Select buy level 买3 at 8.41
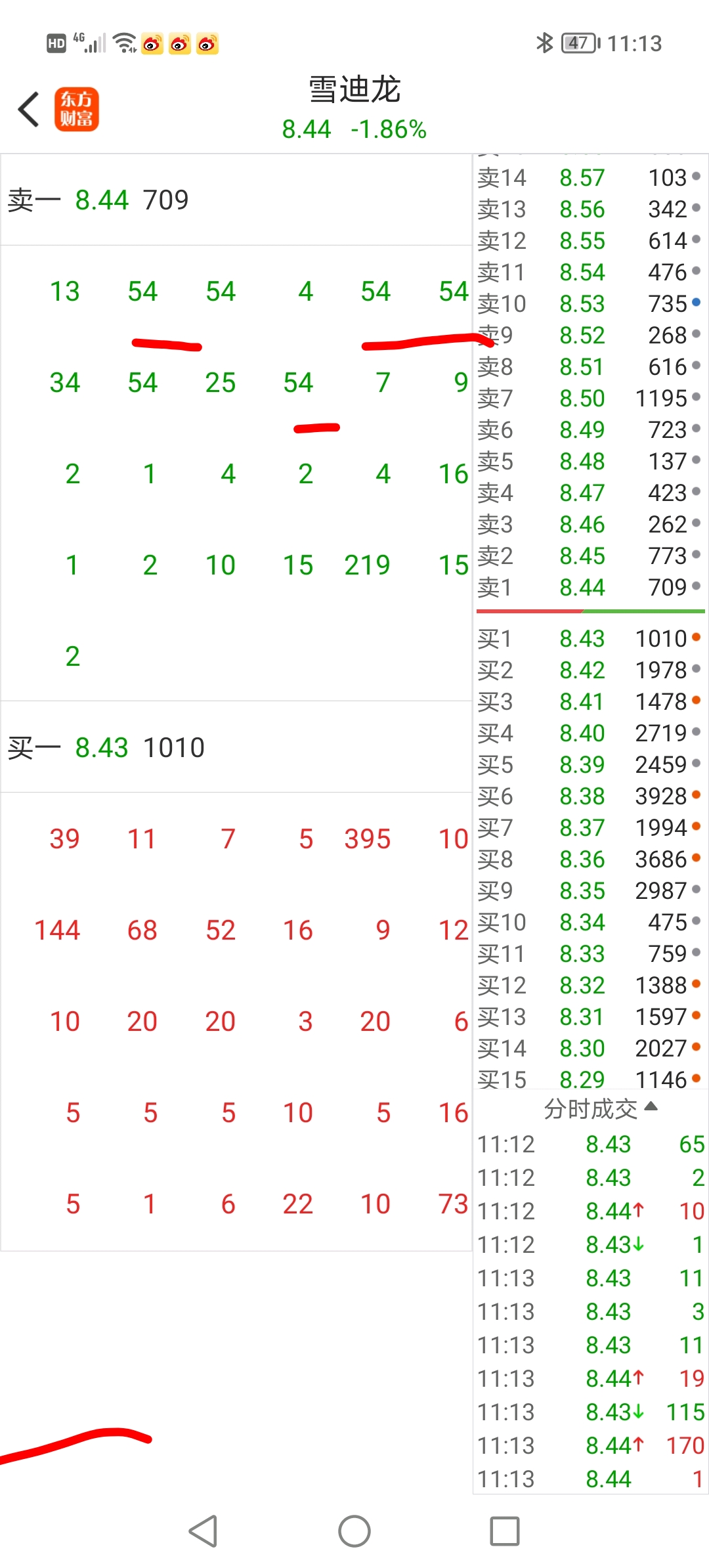Screen dimensions: 709x1568 click(590, 701)
